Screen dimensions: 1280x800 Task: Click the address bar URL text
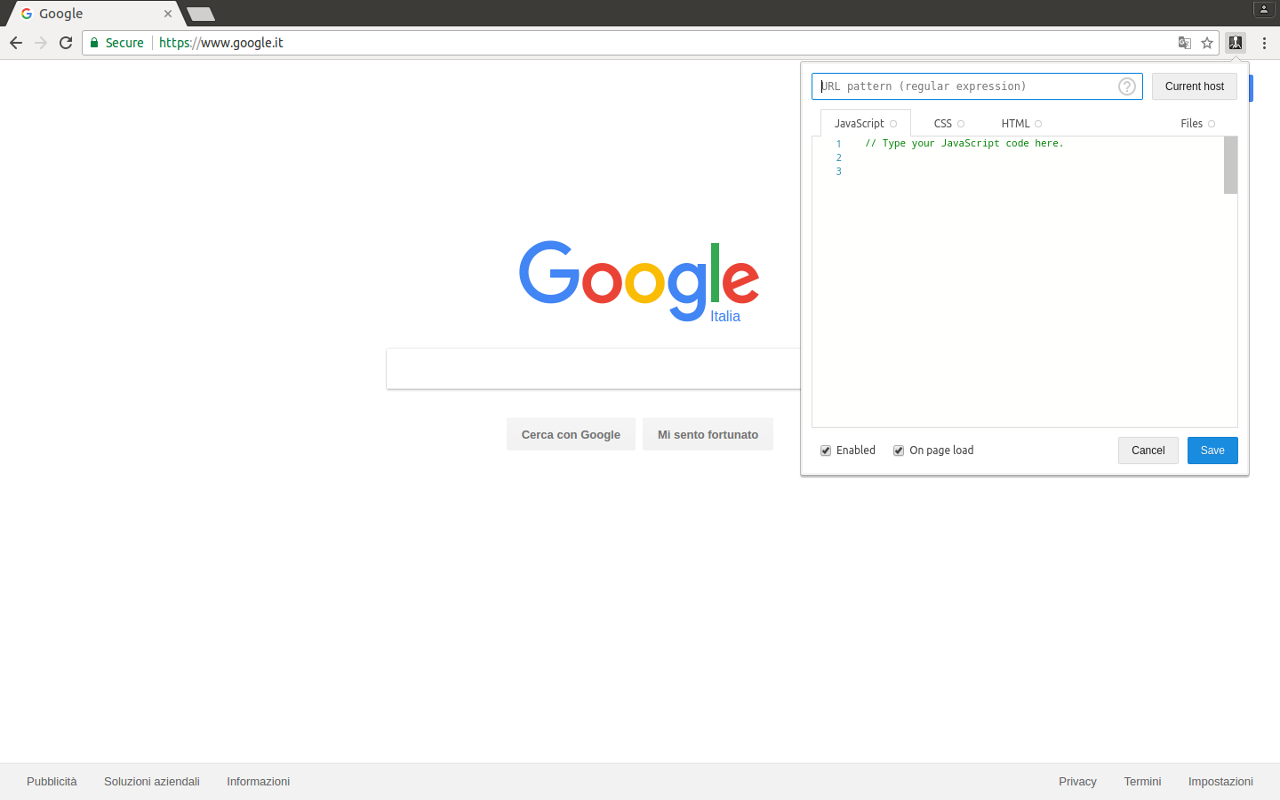point(221,43)
